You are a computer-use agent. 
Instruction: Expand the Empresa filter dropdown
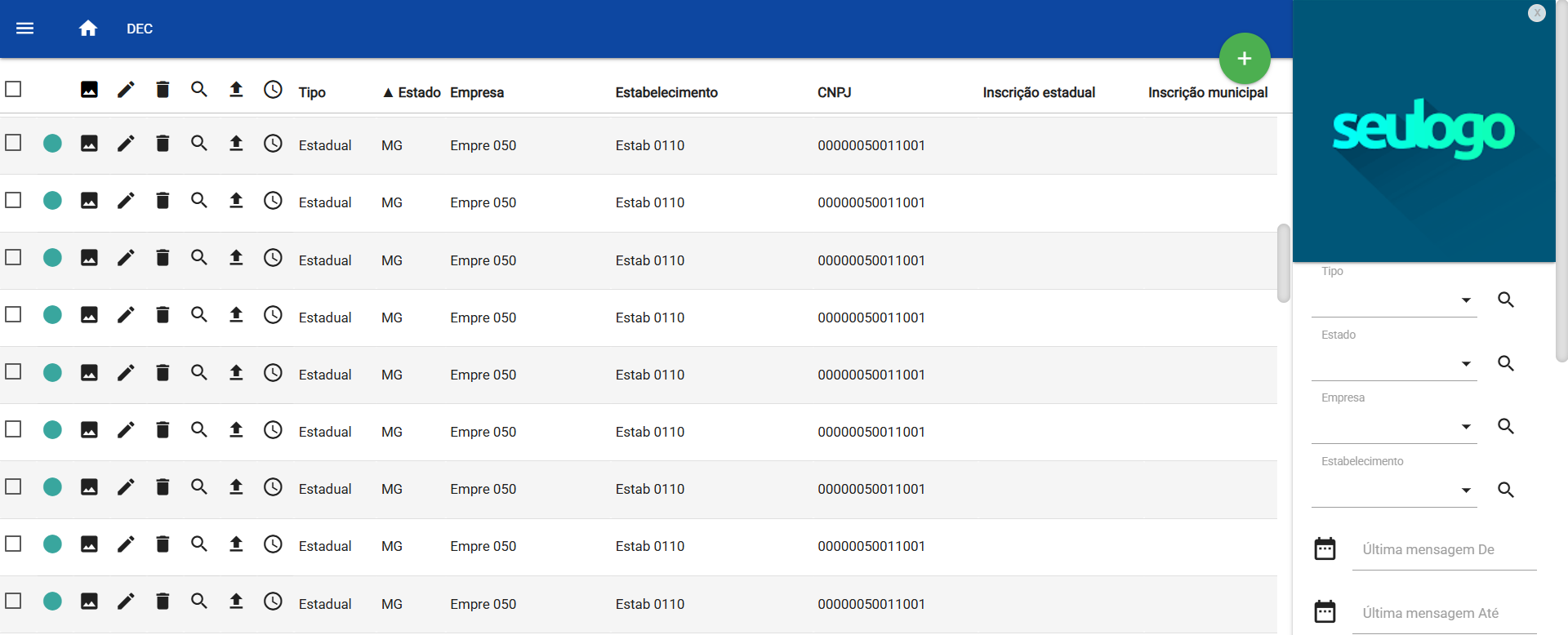coord(1394,427)
